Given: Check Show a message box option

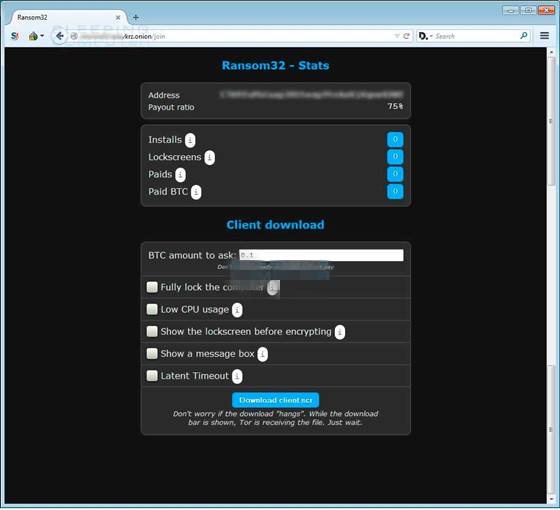Looking at the screenshot, I should coord(152,354).
